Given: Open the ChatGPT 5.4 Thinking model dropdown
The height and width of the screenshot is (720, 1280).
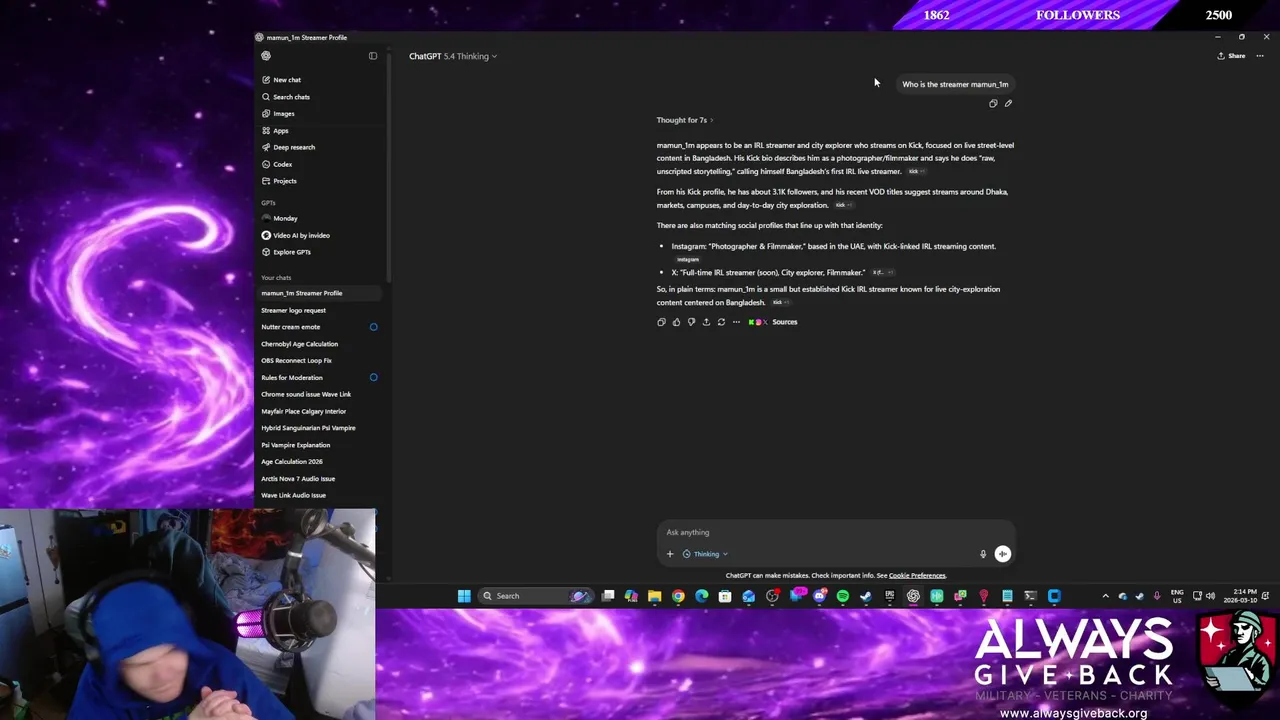Looking at the screenshot, I should (x=453, y=56).
